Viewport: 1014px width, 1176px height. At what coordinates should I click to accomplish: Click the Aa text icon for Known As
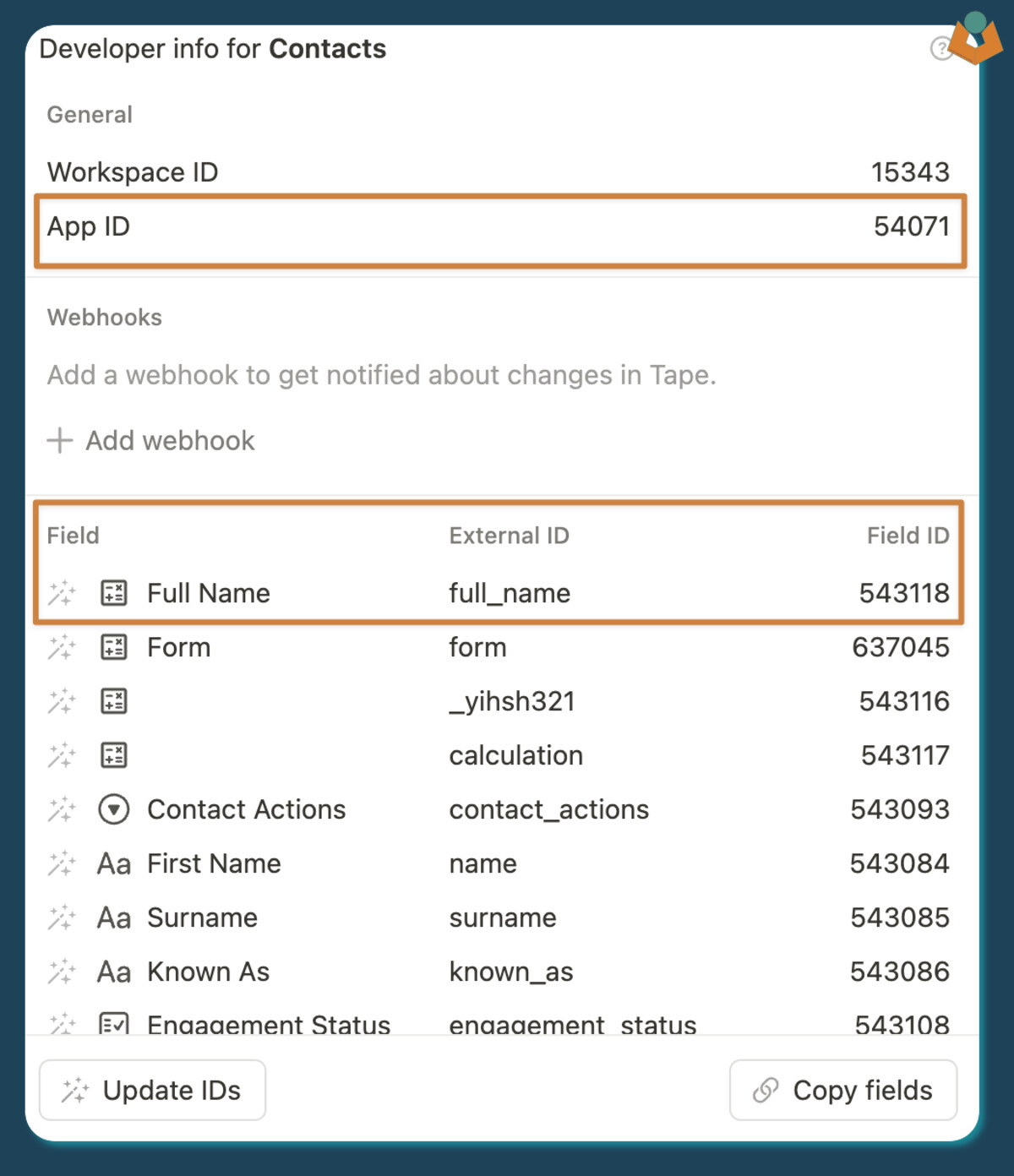114,972
